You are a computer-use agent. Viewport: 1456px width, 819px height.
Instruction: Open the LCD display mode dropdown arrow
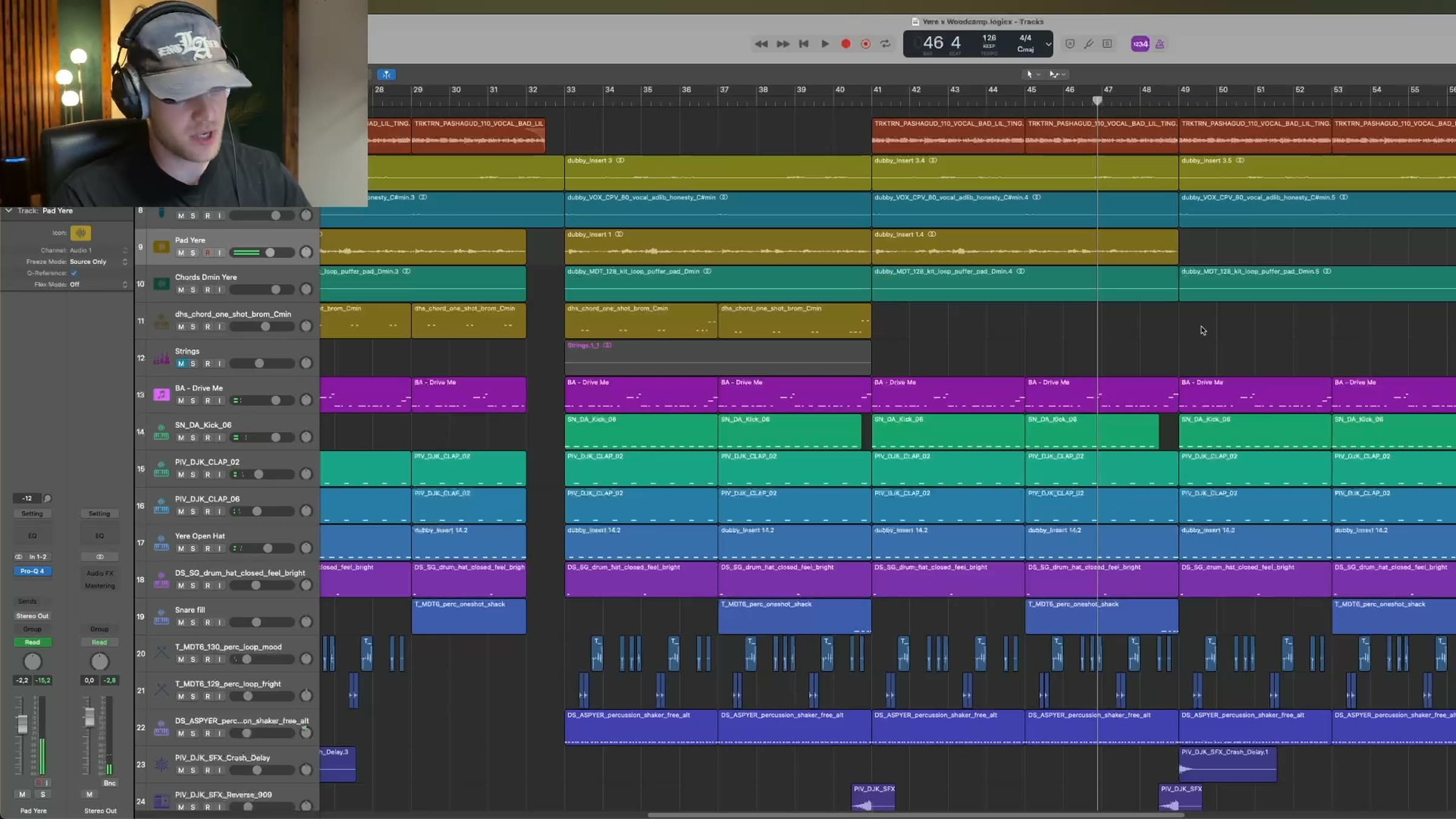[x=1048, y=44]
